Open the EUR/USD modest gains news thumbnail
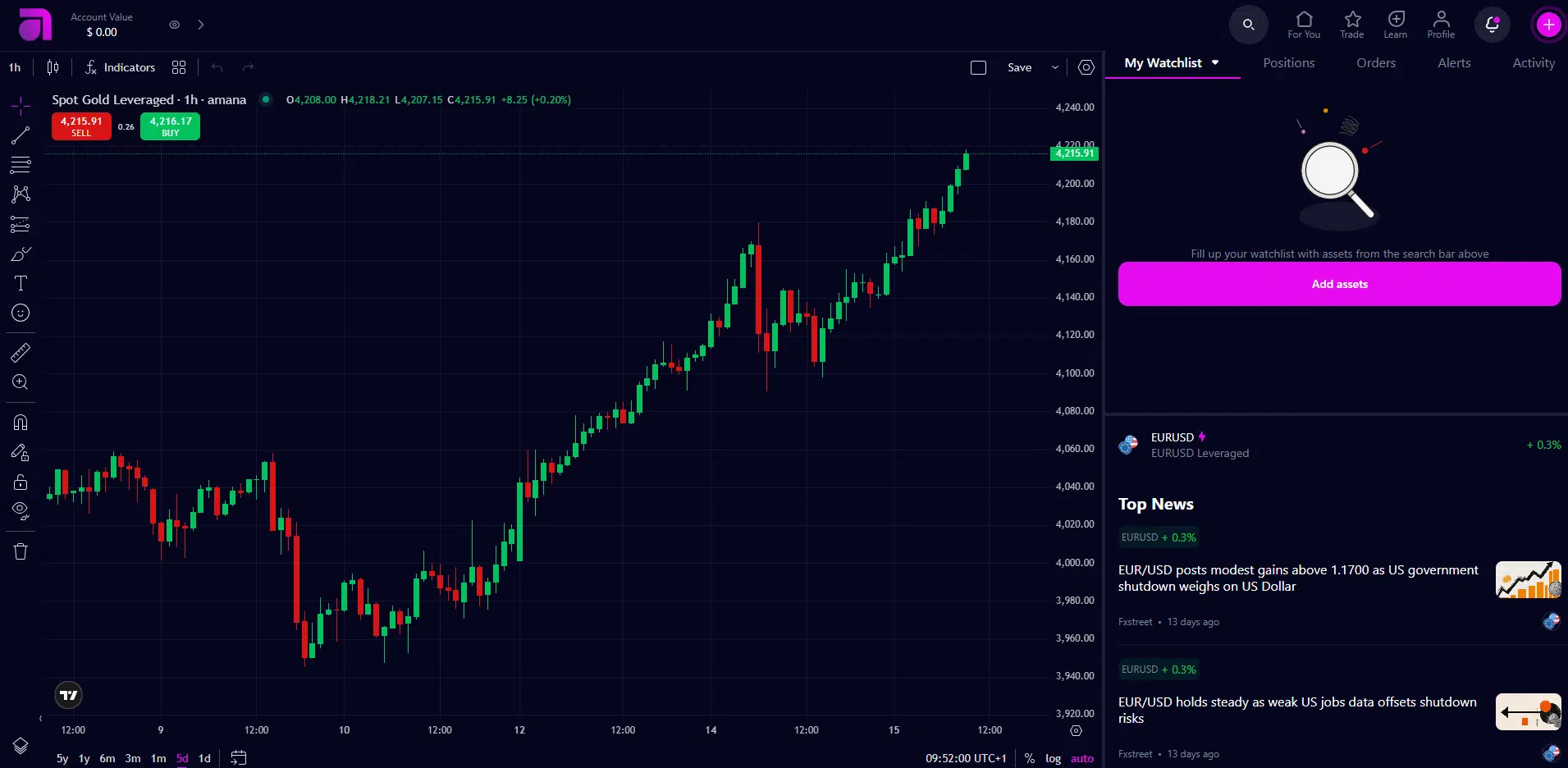The image size is (1568, 768). [x=1528, y=579]
